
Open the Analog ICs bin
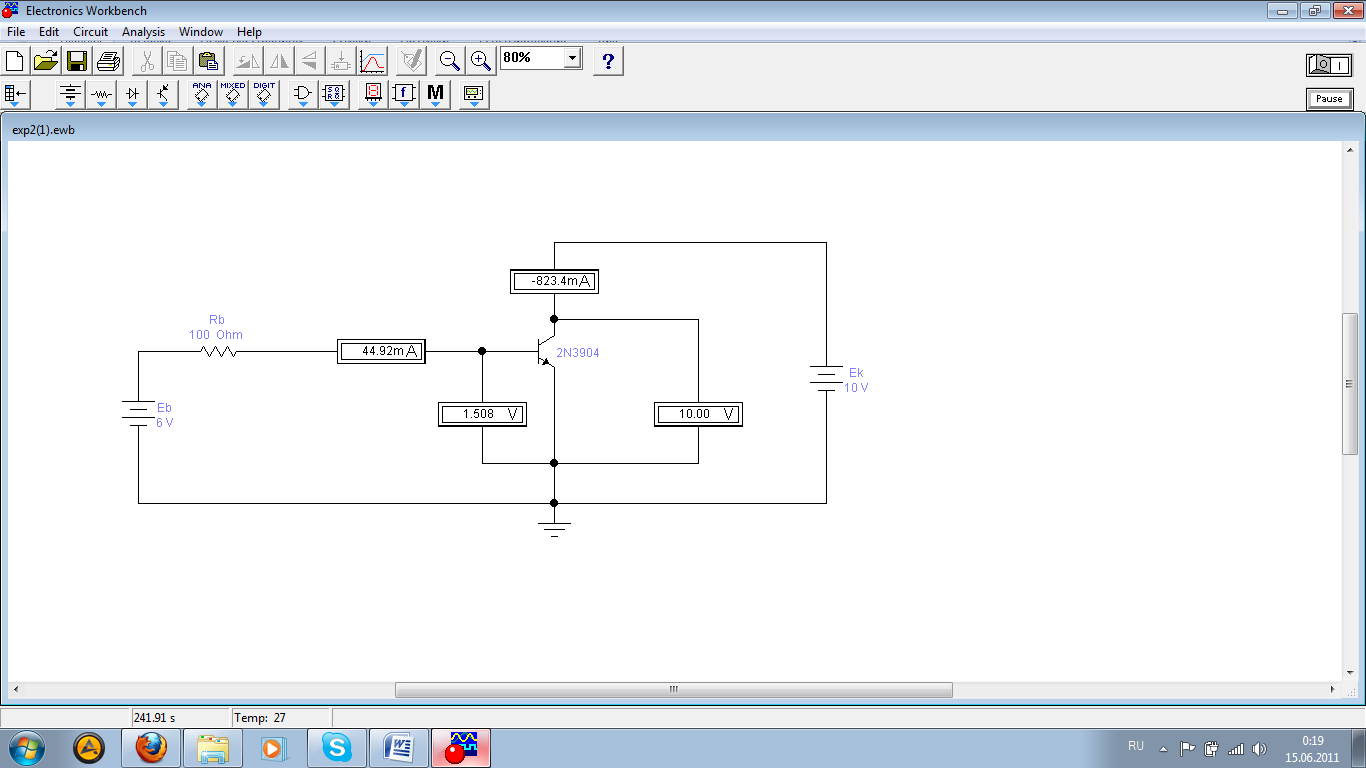pyautogui.click(x=202, y=96)
